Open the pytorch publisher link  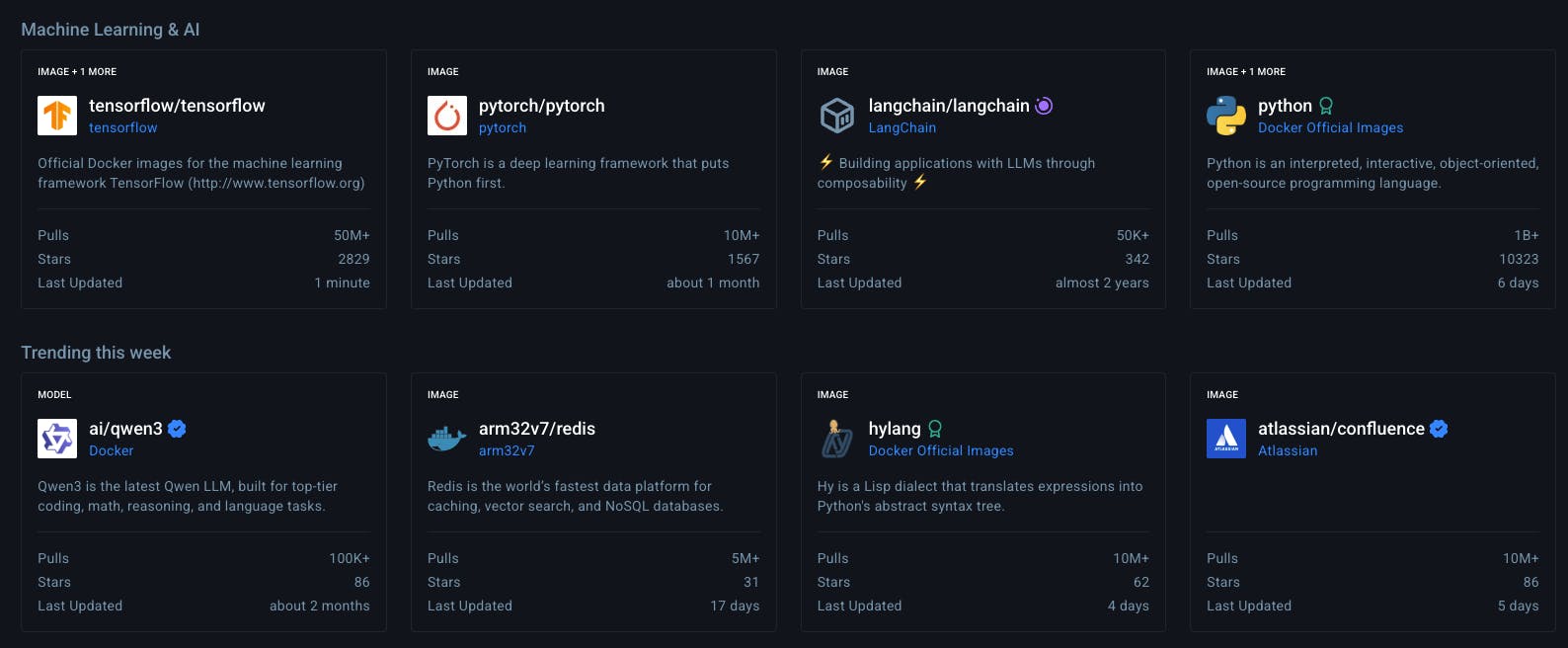click(x=503, y=127)
